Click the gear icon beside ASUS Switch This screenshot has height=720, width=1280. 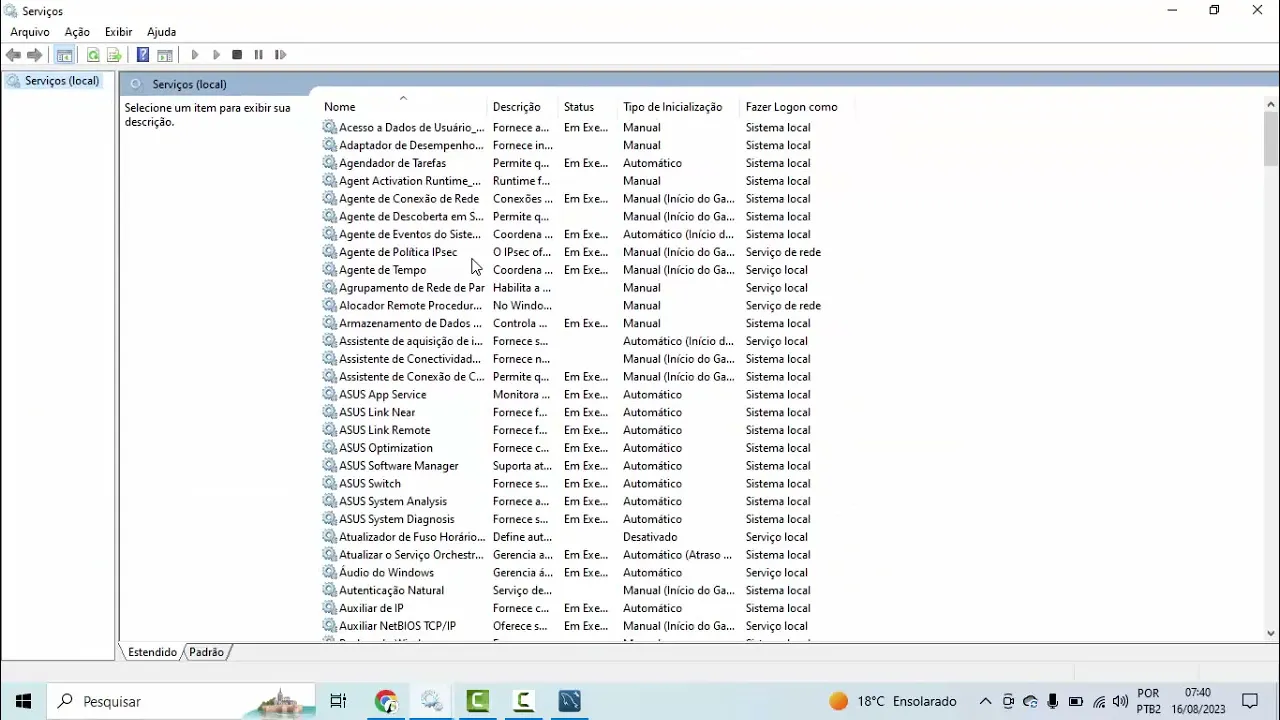click(x=329, y=483)
